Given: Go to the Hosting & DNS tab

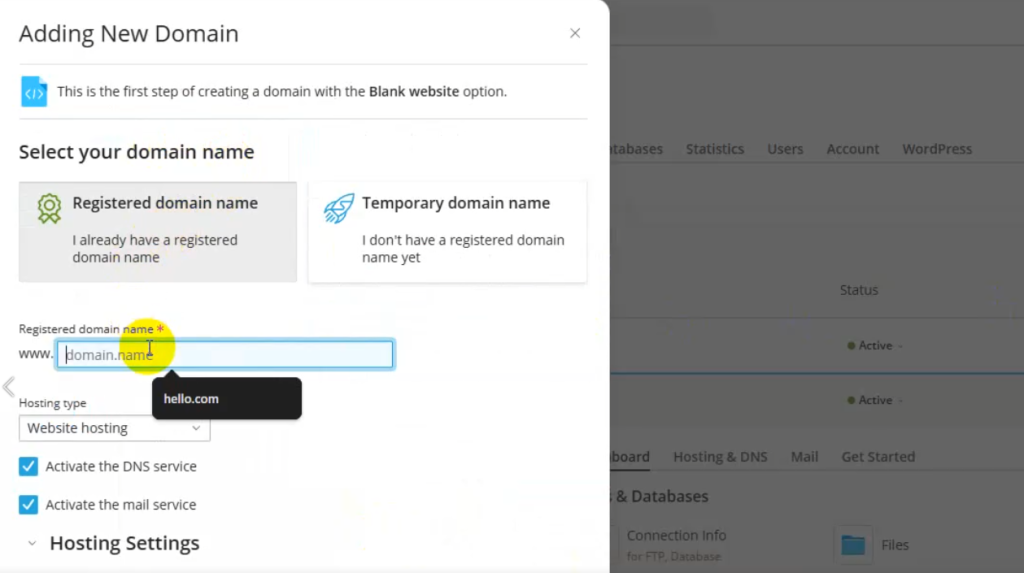Looking at the screenshot, I should (x=720, y=457).
